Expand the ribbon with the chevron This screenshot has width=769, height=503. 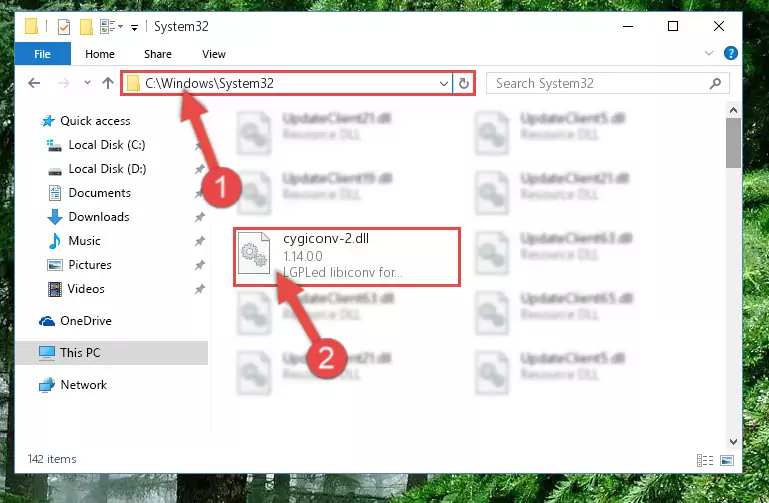[x=709, y=53]
